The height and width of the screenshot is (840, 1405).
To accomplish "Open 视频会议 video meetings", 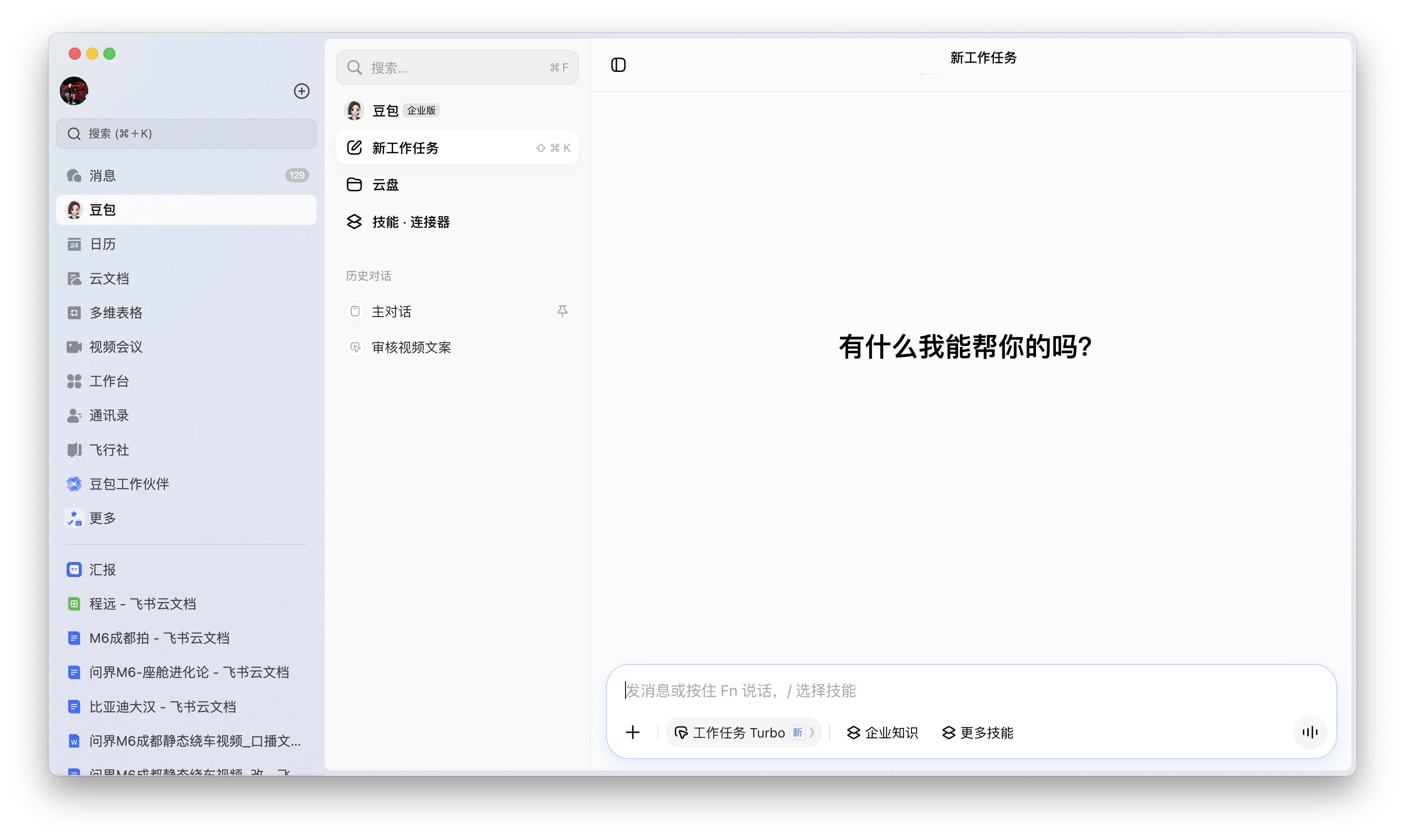I will pos(186,347).
